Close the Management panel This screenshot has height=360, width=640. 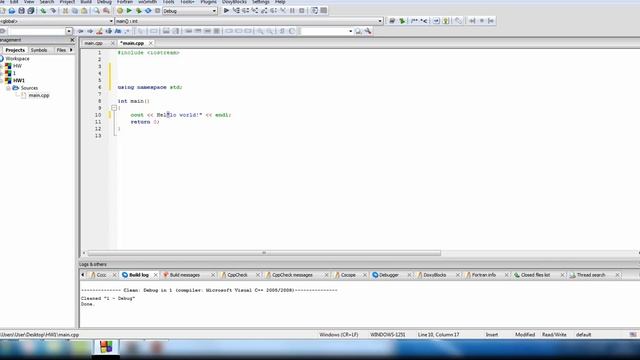[72, 40]
